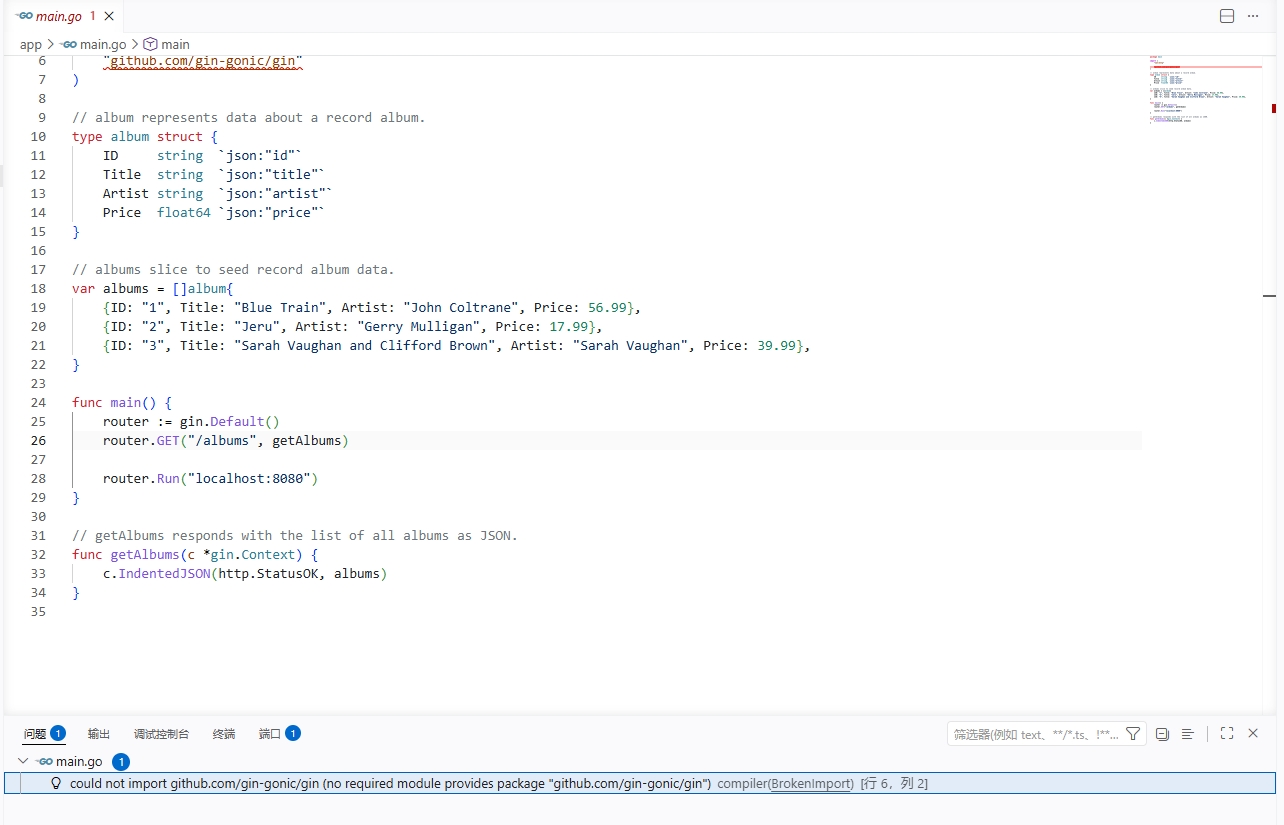Toggle view as table icon in Problems panel
This screenshot has height=825, width=1284.
pos(1188,734)
